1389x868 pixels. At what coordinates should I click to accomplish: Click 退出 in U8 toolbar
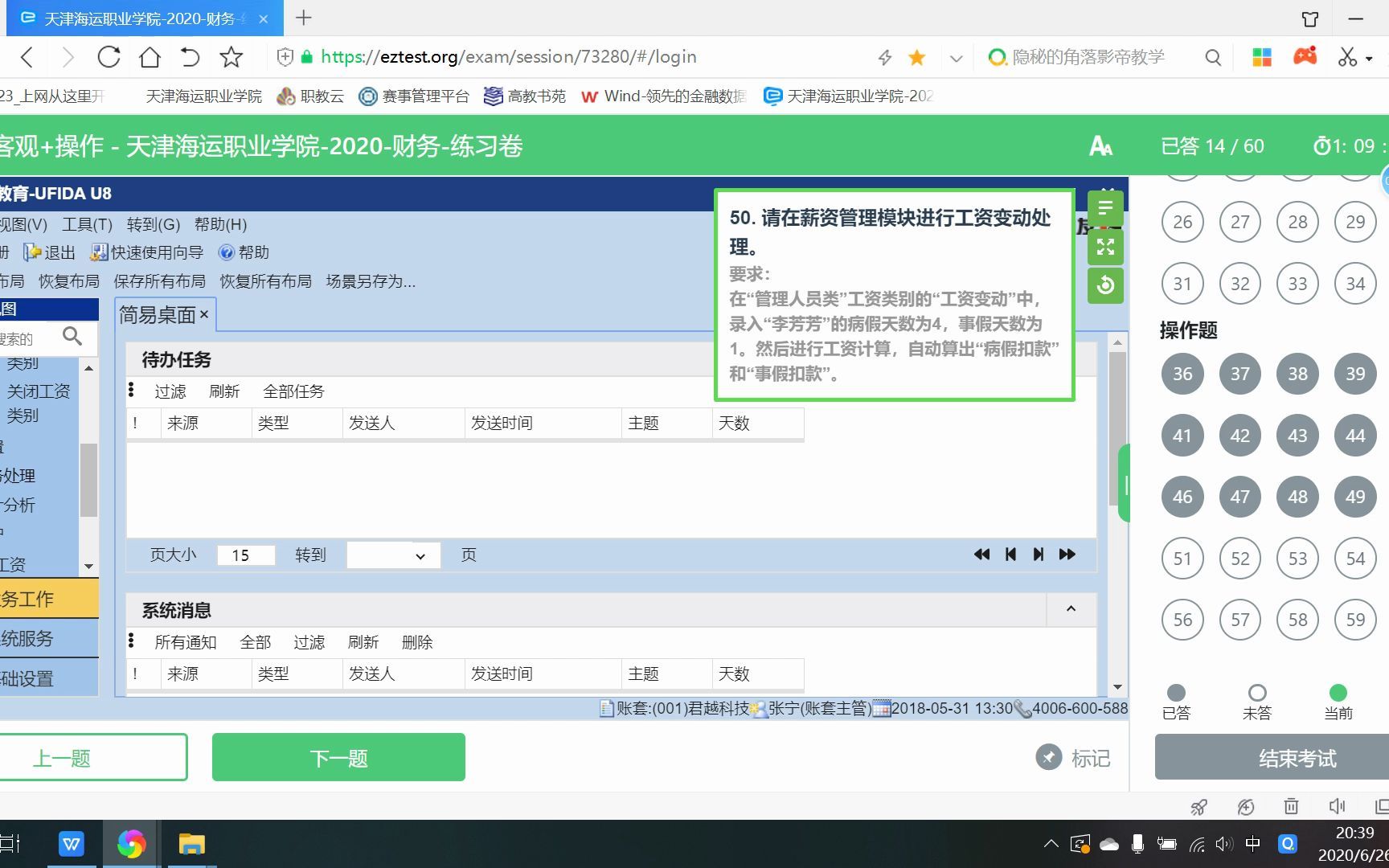tap(50, 252)
